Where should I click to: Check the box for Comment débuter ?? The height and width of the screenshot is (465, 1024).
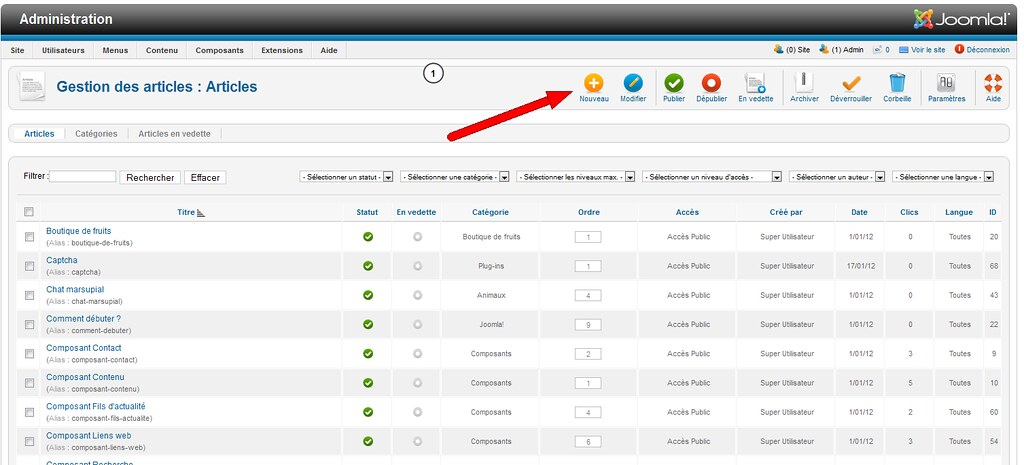click(29, 324)
